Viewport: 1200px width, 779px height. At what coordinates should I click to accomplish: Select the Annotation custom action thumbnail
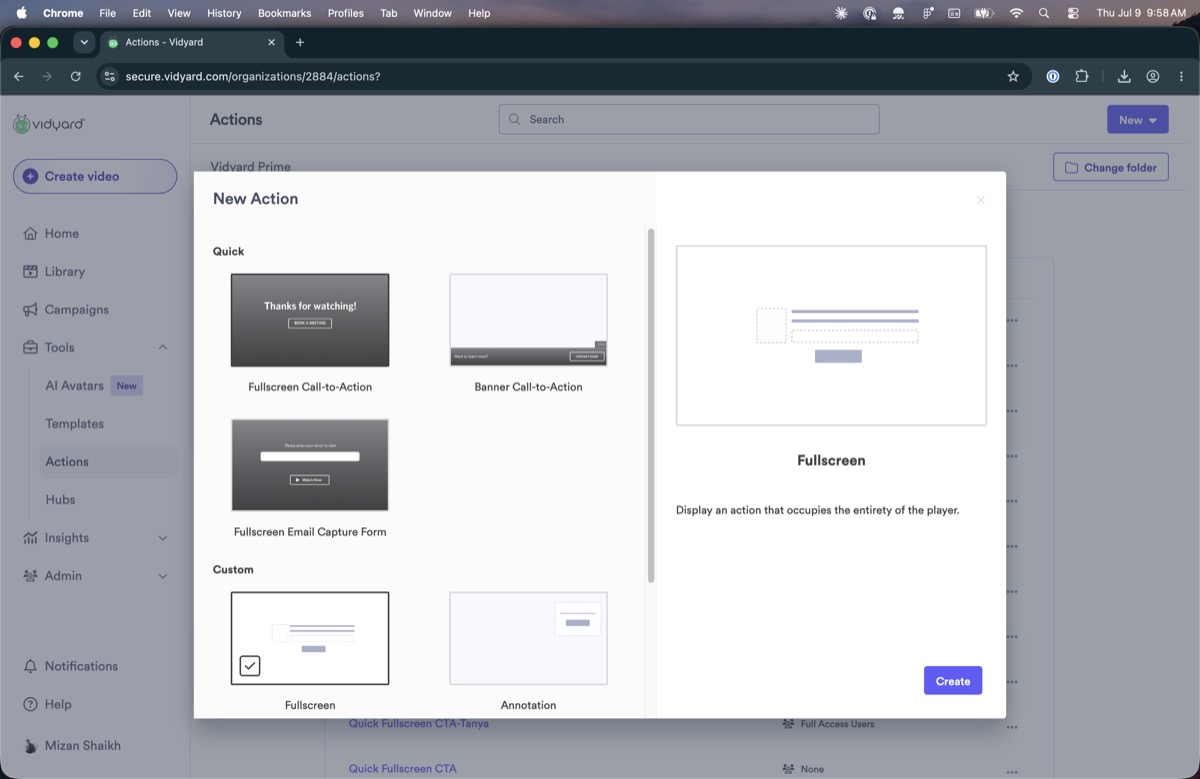(x=528, y=638)
